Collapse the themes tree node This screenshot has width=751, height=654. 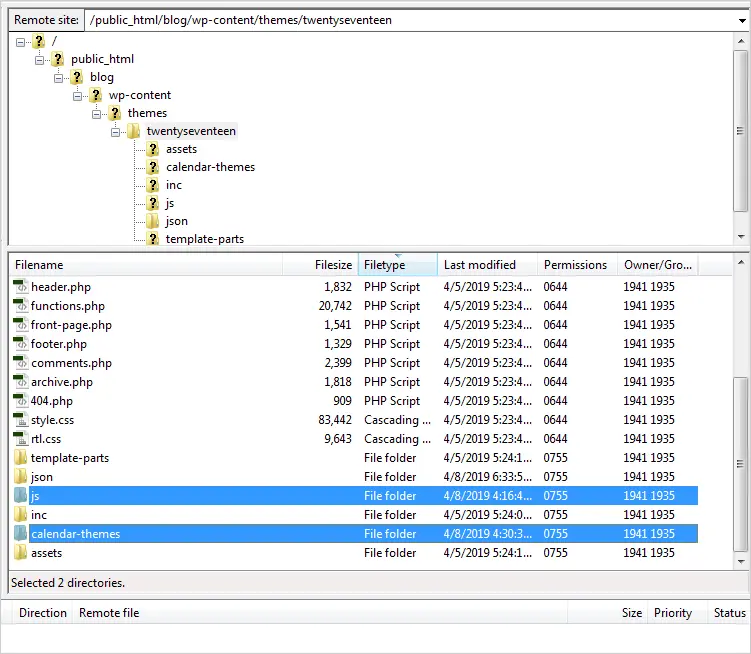(x=96, y=114)
